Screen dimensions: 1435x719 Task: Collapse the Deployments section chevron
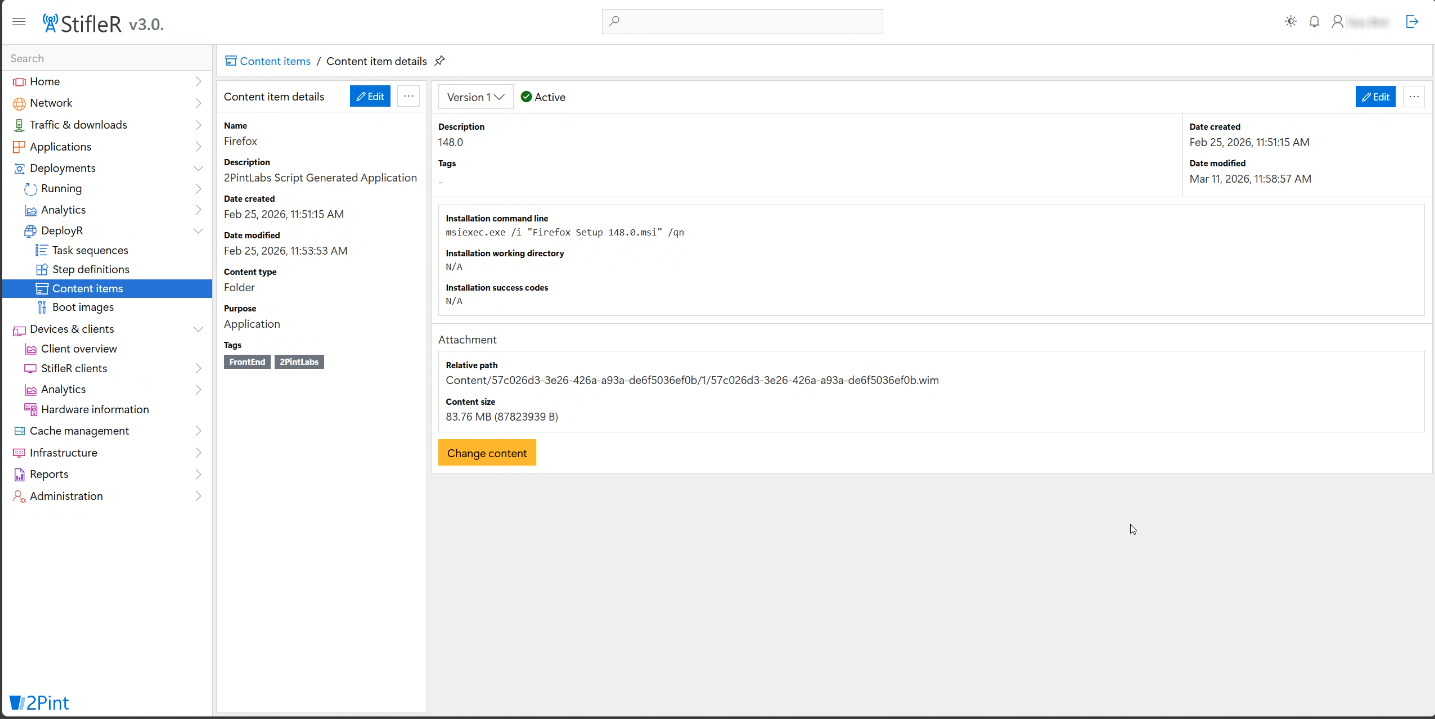pyautogui.click(x=198, y=168)
